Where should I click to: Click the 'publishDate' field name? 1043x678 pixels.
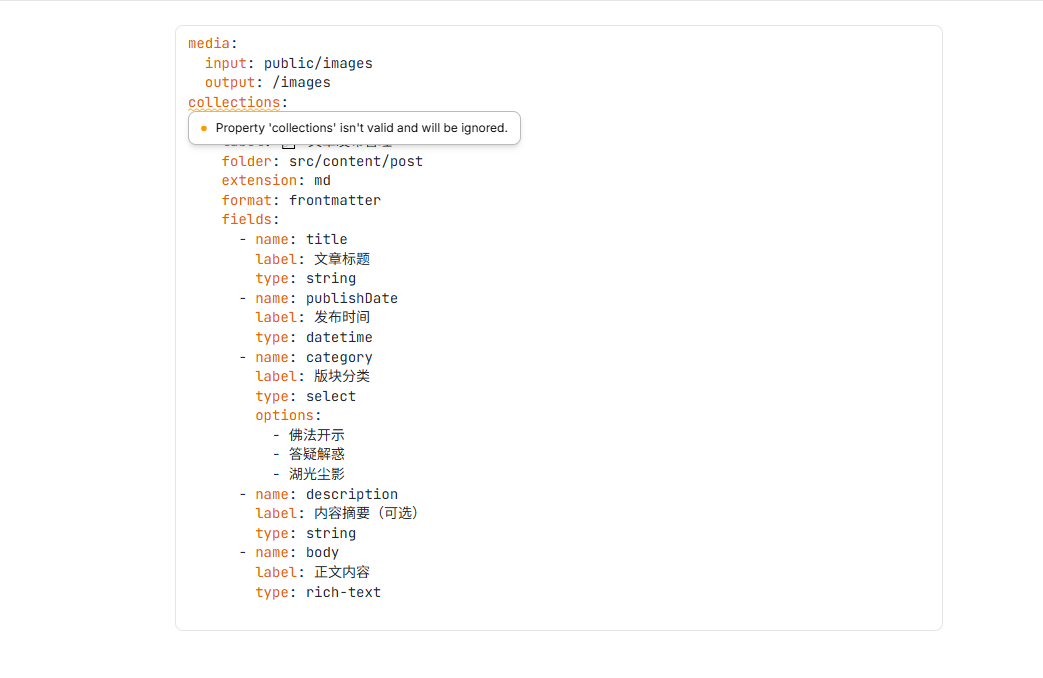coord(352,298)
